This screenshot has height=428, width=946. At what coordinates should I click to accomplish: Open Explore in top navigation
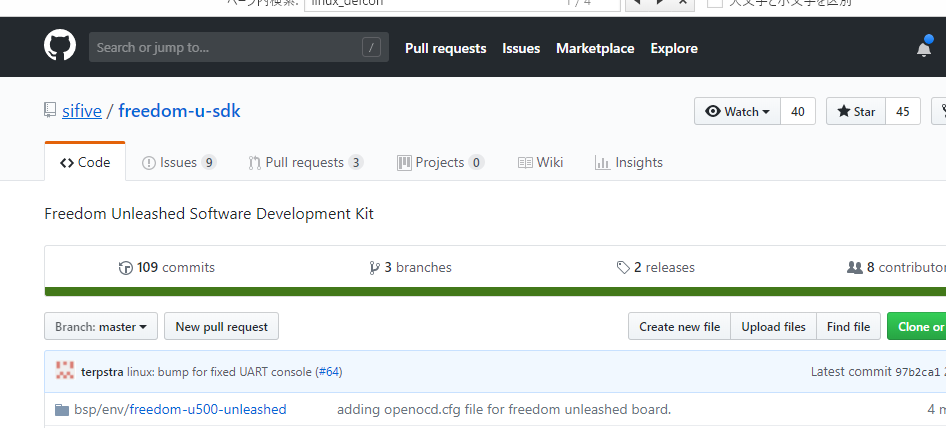674,48
